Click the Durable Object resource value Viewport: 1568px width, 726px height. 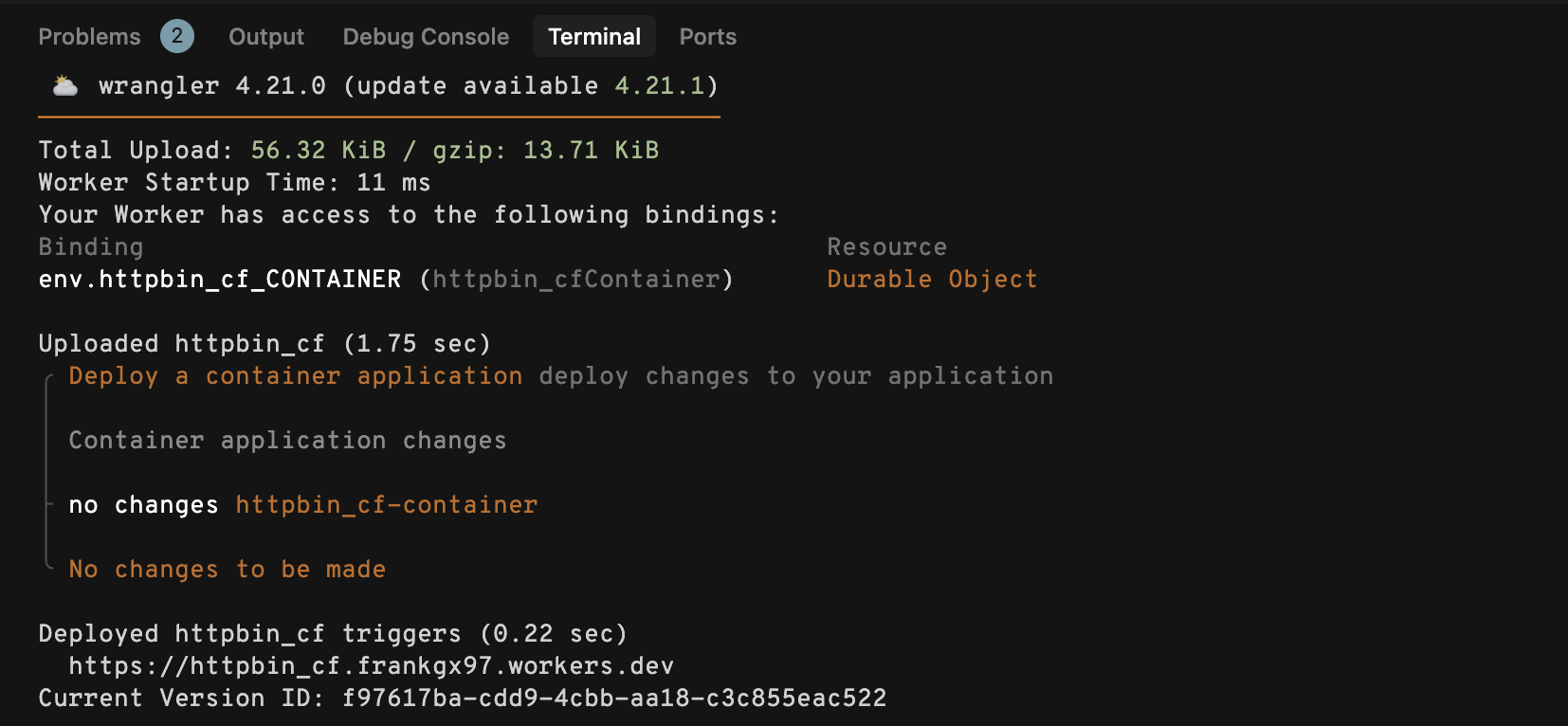point(933,280)
